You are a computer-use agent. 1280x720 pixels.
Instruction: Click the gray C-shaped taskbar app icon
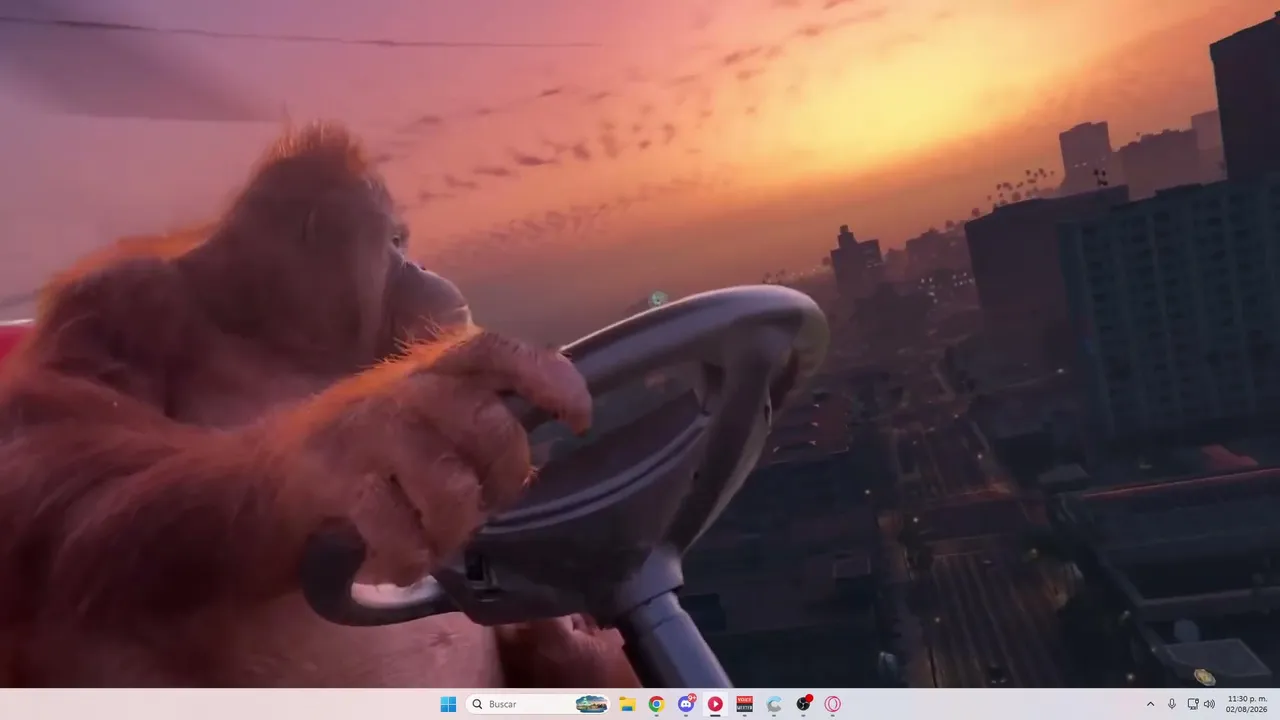pyautogui.click(x=774, y=704)
